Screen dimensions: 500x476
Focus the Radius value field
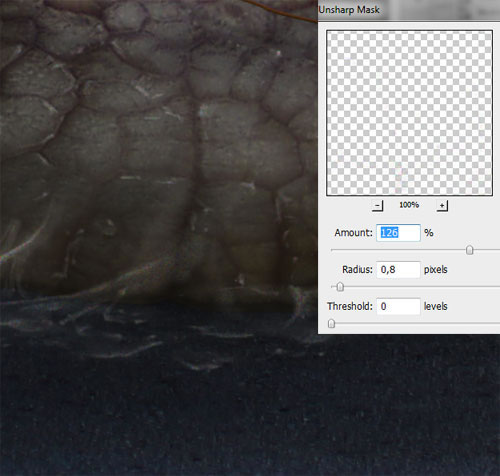(398, 269)
